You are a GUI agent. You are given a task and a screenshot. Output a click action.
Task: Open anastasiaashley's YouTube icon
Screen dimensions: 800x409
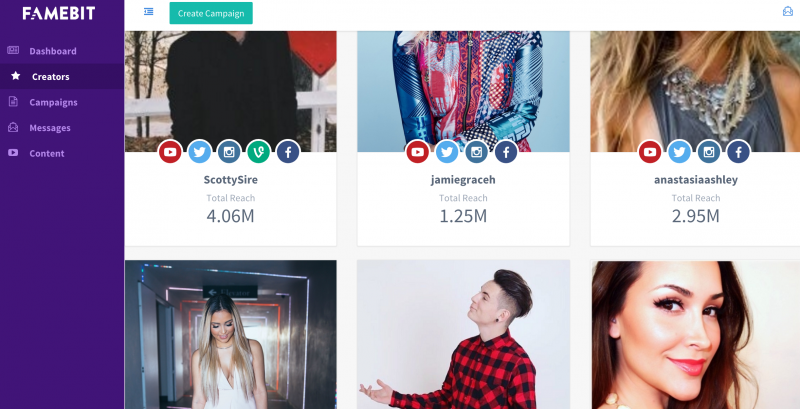tap(650, 151)
